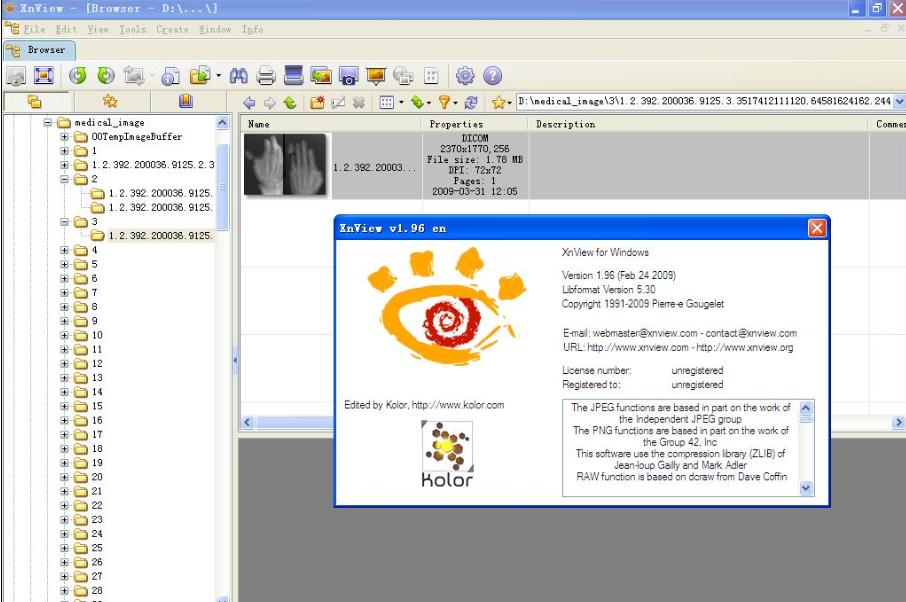Click the Print toolbar icon
This screenshot has width=906, height=602.
[x=266, y=76]
